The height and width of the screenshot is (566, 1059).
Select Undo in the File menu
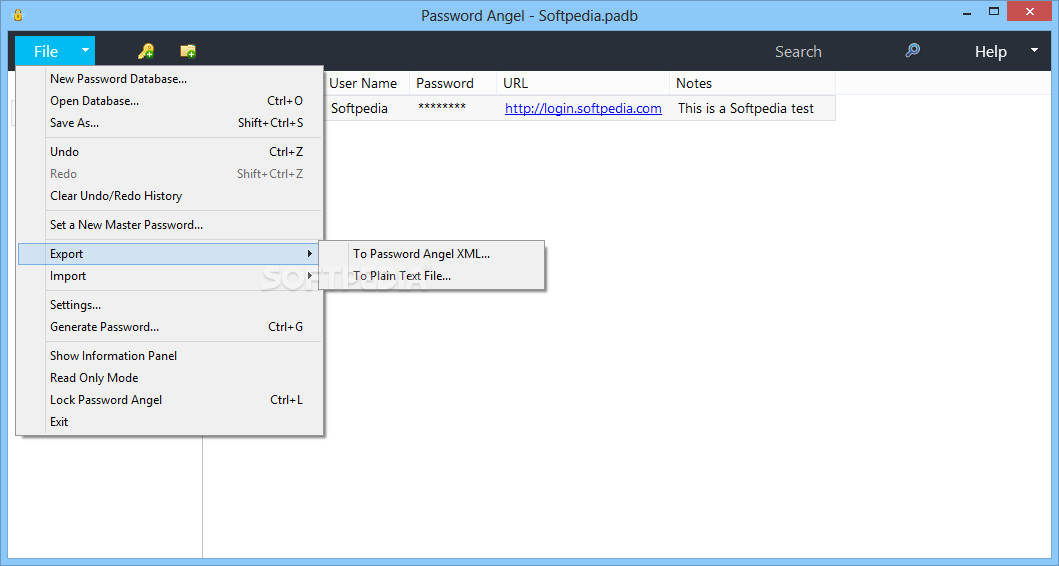[170, 152]
